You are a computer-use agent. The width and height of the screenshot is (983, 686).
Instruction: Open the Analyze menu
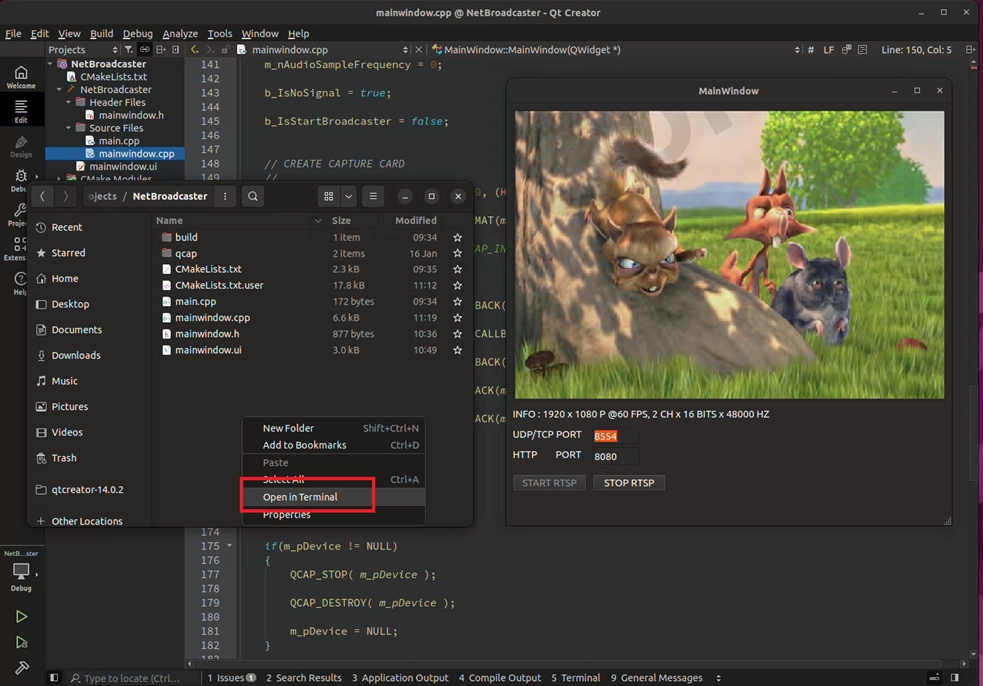pos(180,34)
